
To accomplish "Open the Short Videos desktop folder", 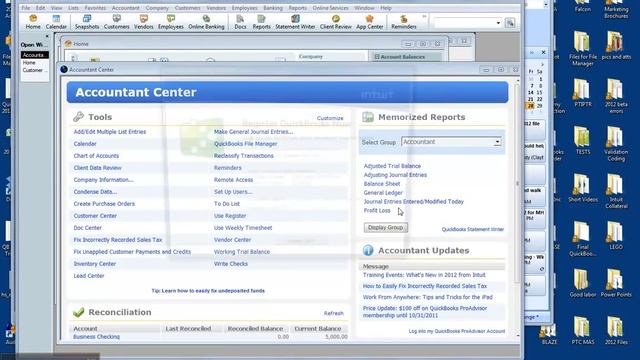I will point(582,188).
